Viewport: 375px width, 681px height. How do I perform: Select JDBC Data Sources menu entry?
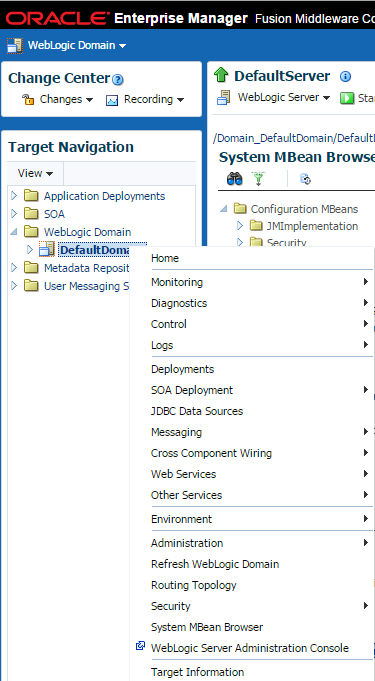point(197,411)
